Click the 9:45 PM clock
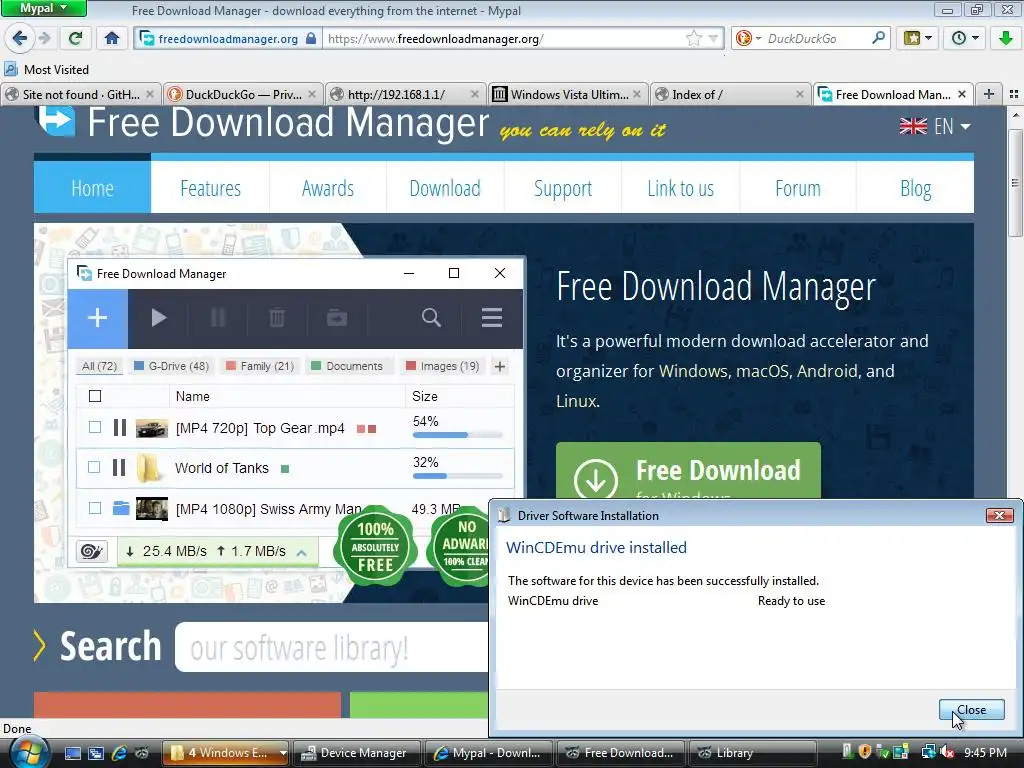Viewport: 1024px width, 768px height. pyautogui.click(x=985, y=752)
